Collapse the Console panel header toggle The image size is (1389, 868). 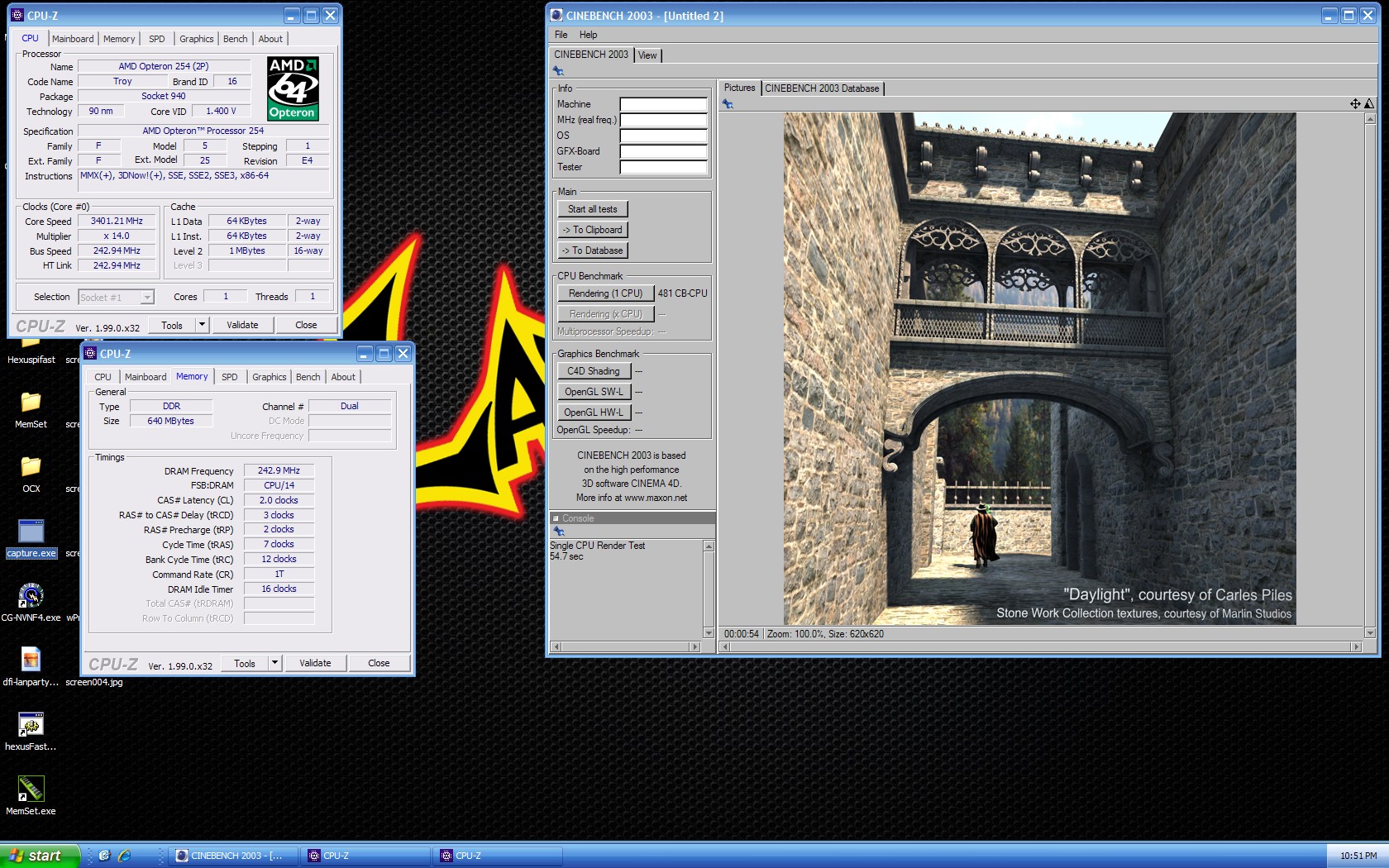(x=556, y=518)
